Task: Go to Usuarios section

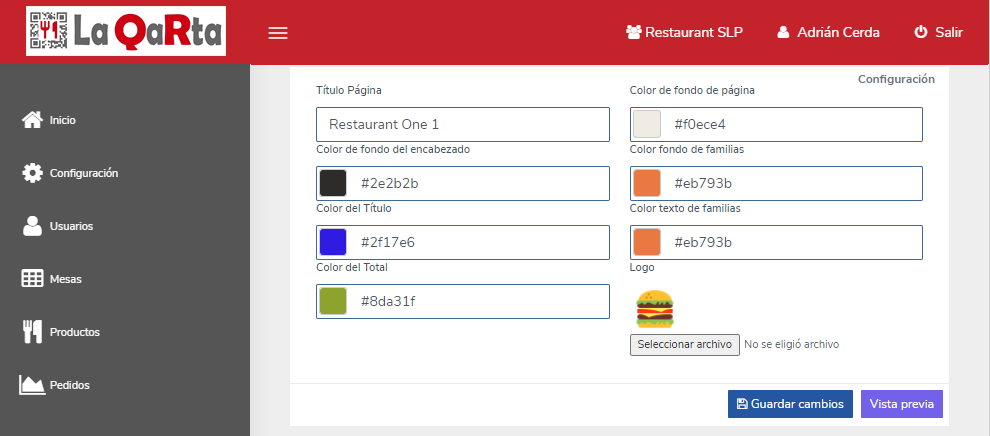Action: (x=71, y=226)
